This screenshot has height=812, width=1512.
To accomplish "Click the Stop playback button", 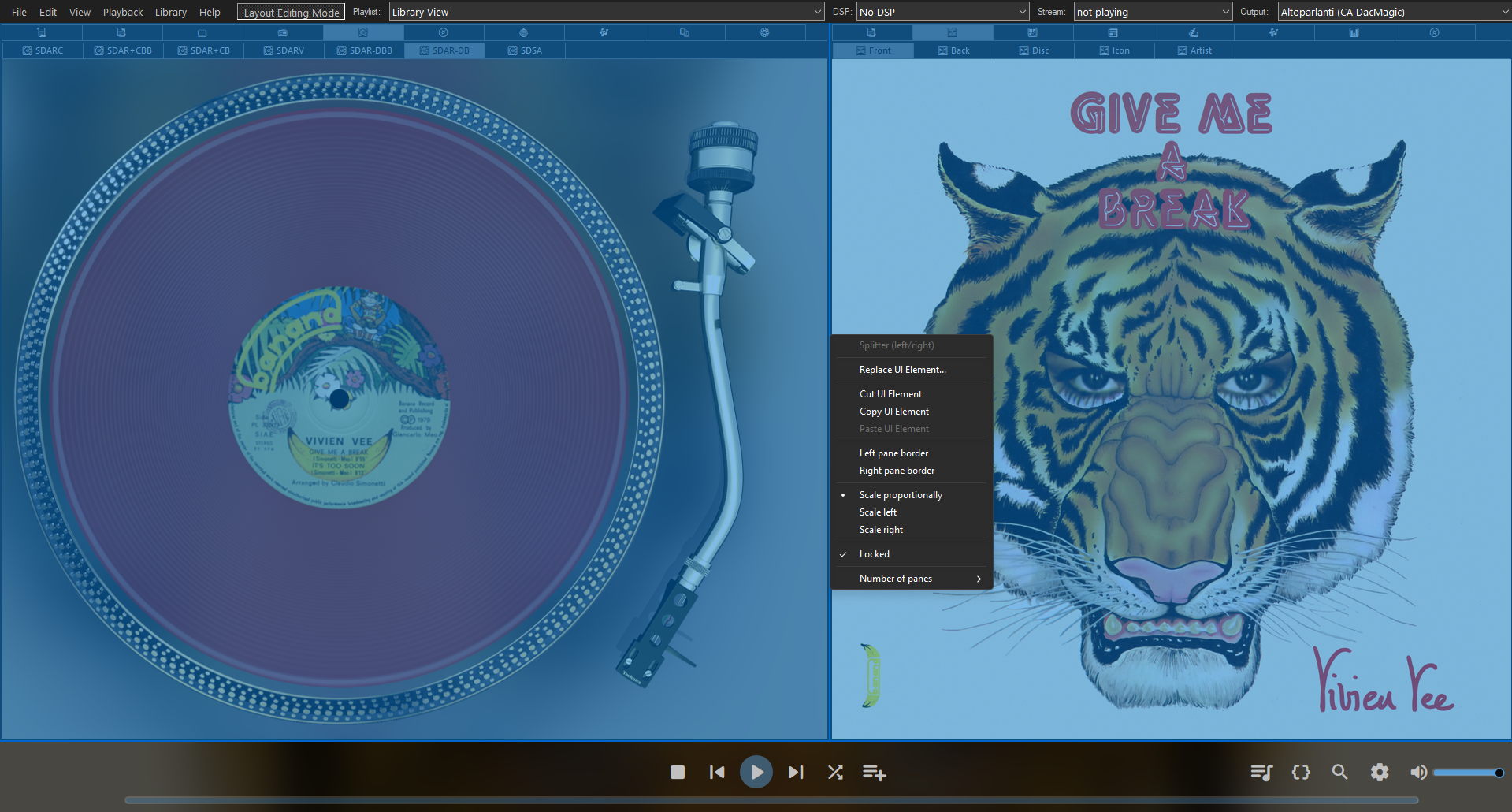I will point(678,773).
